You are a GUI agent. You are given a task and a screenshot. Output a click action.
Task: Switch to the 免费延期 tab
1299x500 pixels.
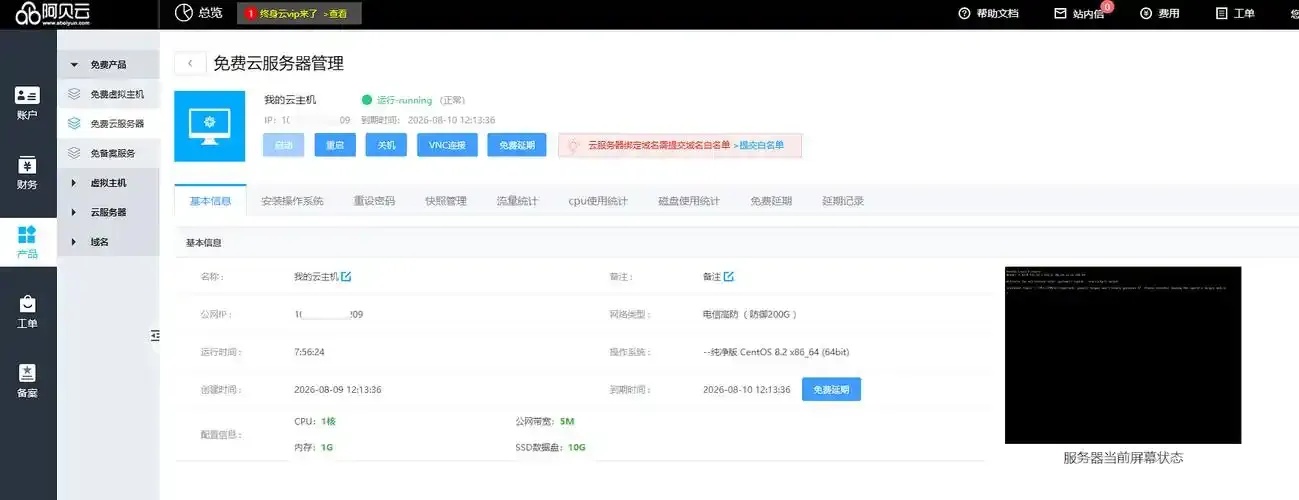[x=771, y=201]
